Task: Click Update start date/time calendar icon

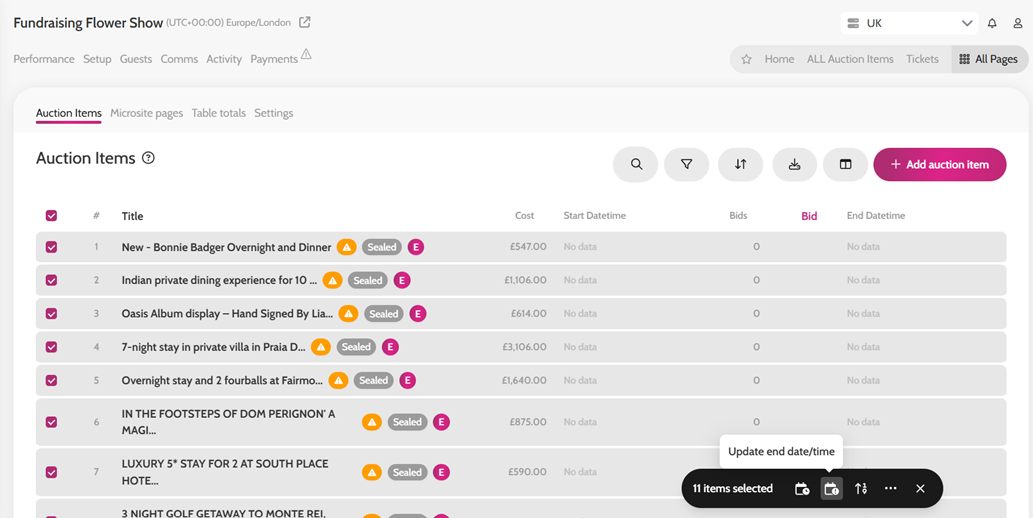Action: tap(802, 488)
